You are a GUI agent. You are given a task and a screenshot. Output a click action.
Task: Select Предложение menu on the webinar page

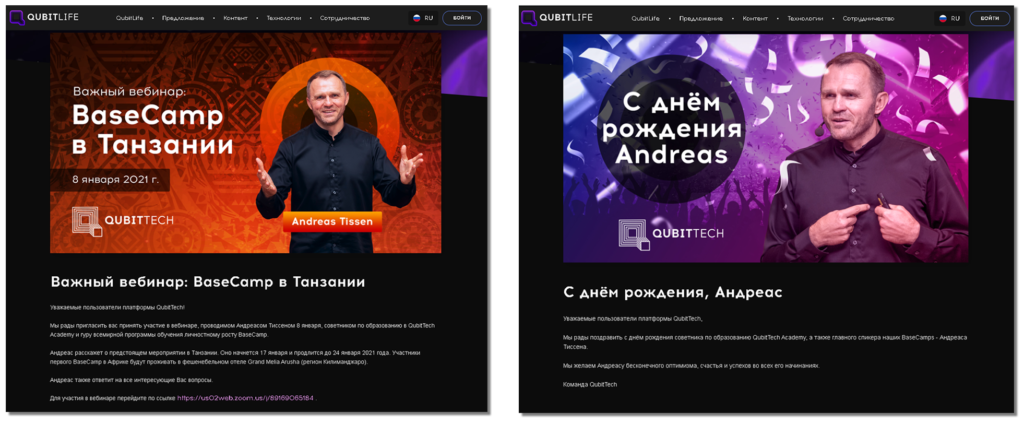tap(185, 18)
